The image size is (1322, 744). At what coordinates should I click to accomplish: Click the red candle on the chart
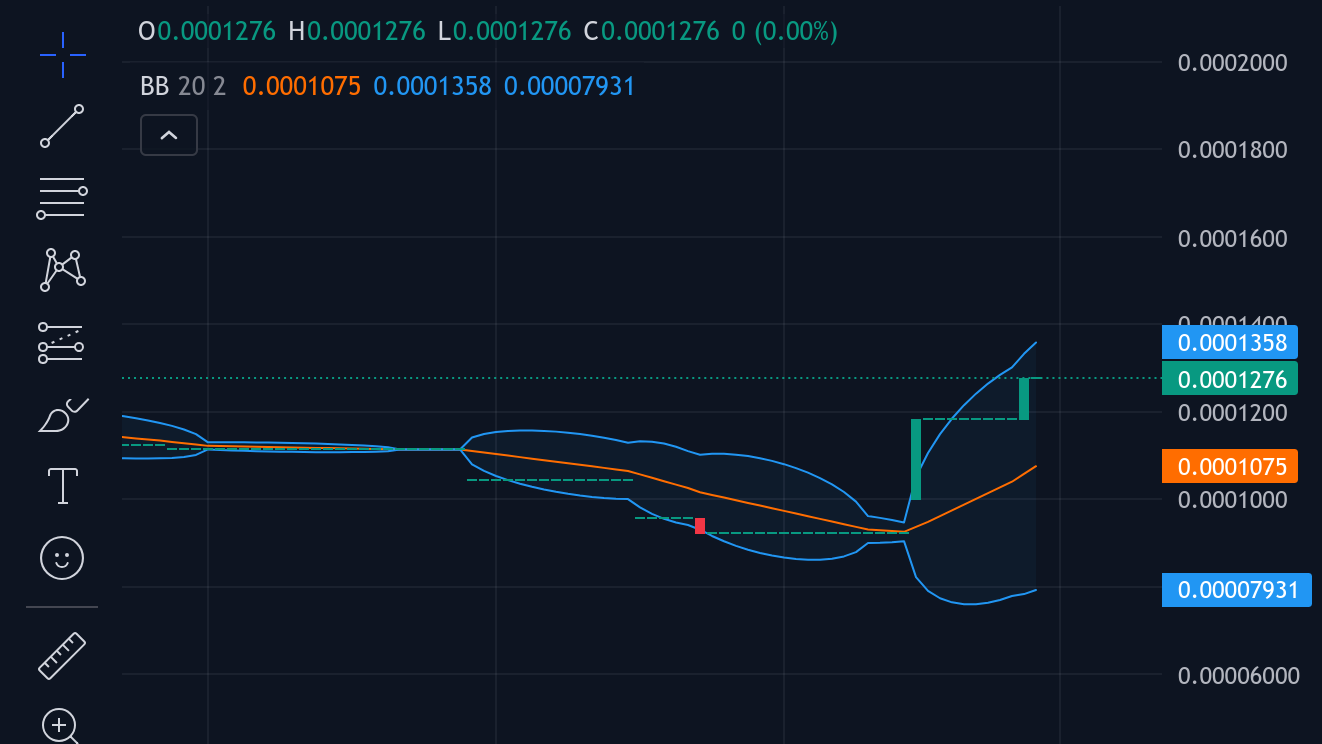[x=700, y=525]
